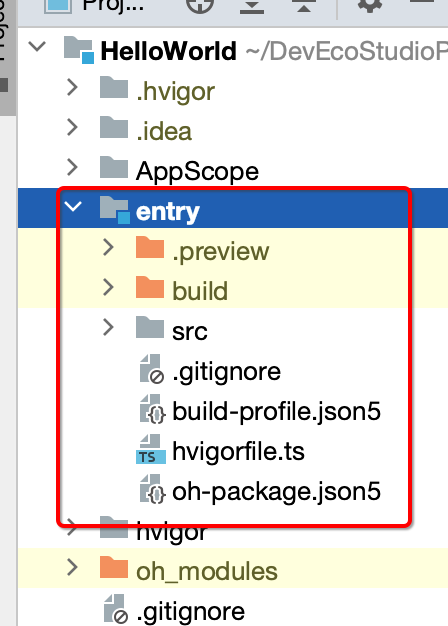Screen dimensions: 448x626
Task: Expand the .hvigor folder
Action: [x=72, y=87]
